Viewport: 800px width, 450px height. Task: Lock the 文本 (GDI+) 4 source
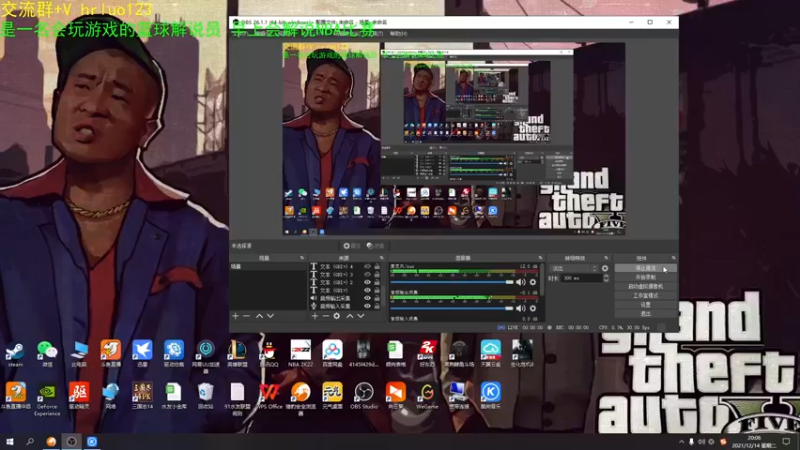(377, 267)
